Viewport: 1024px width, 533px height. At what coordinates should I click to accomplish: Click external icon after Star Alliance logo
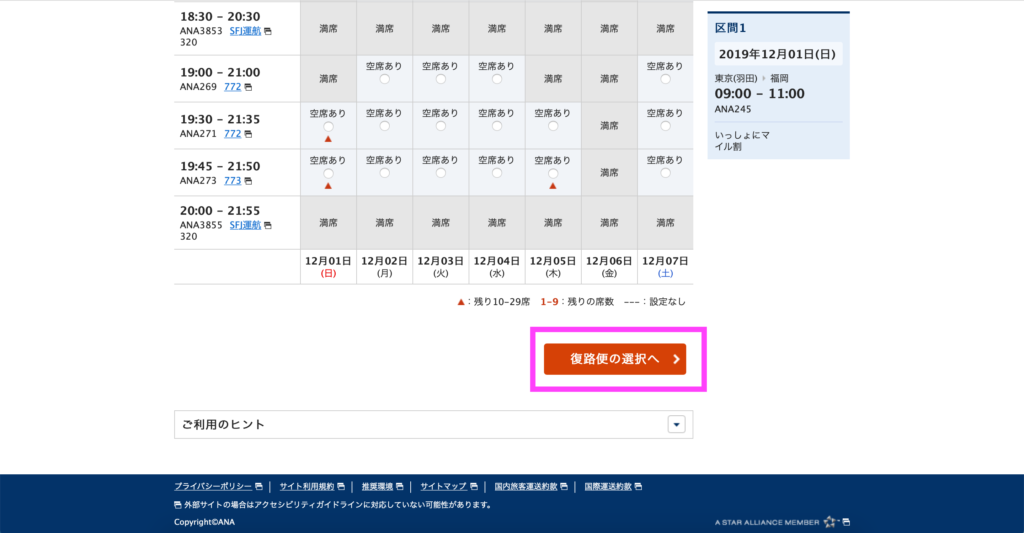(846, 521)
